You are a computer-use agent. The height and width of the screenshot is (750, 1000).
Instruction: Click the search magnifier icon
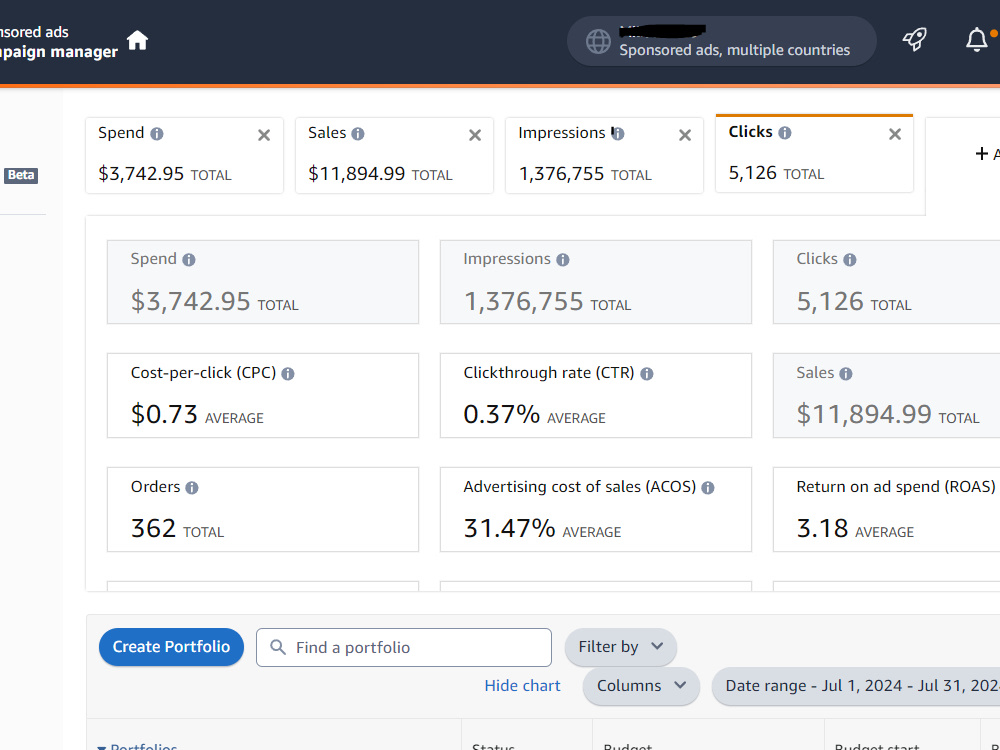[x=277, y=647]
